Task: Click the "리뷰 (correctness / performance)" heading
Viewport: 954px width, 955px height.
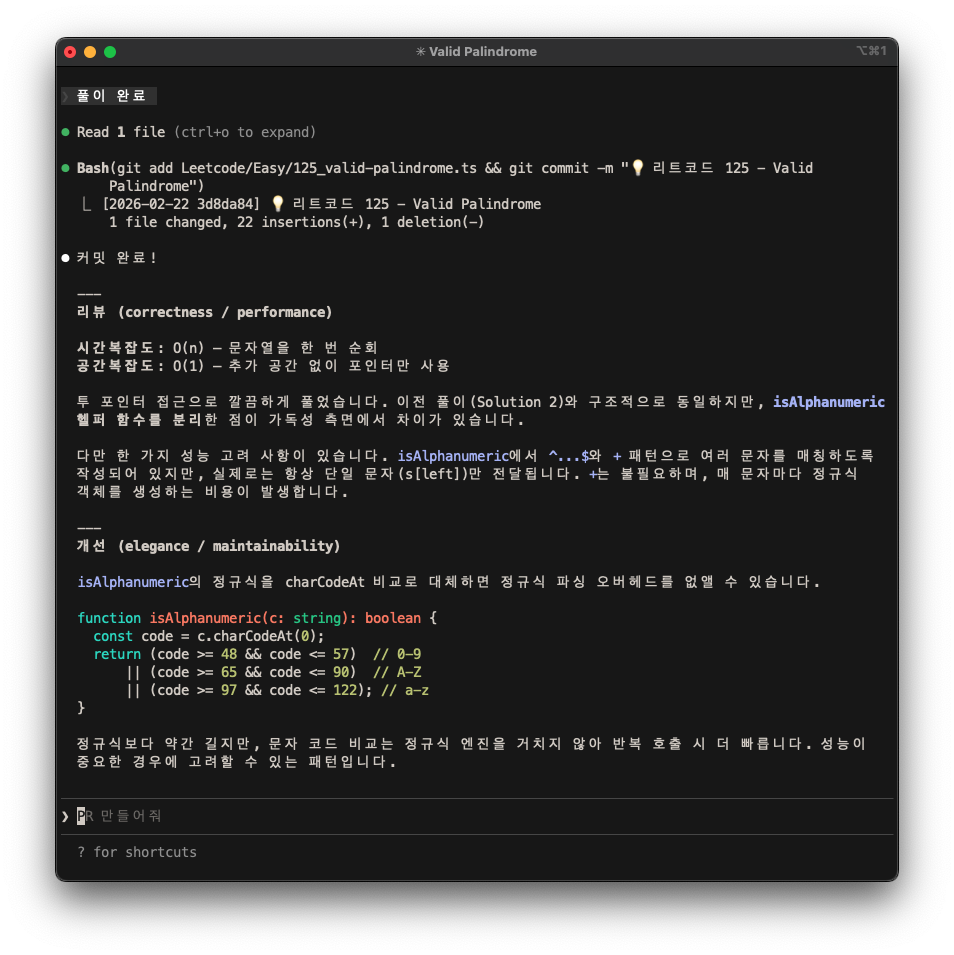Action: [205, 312]
